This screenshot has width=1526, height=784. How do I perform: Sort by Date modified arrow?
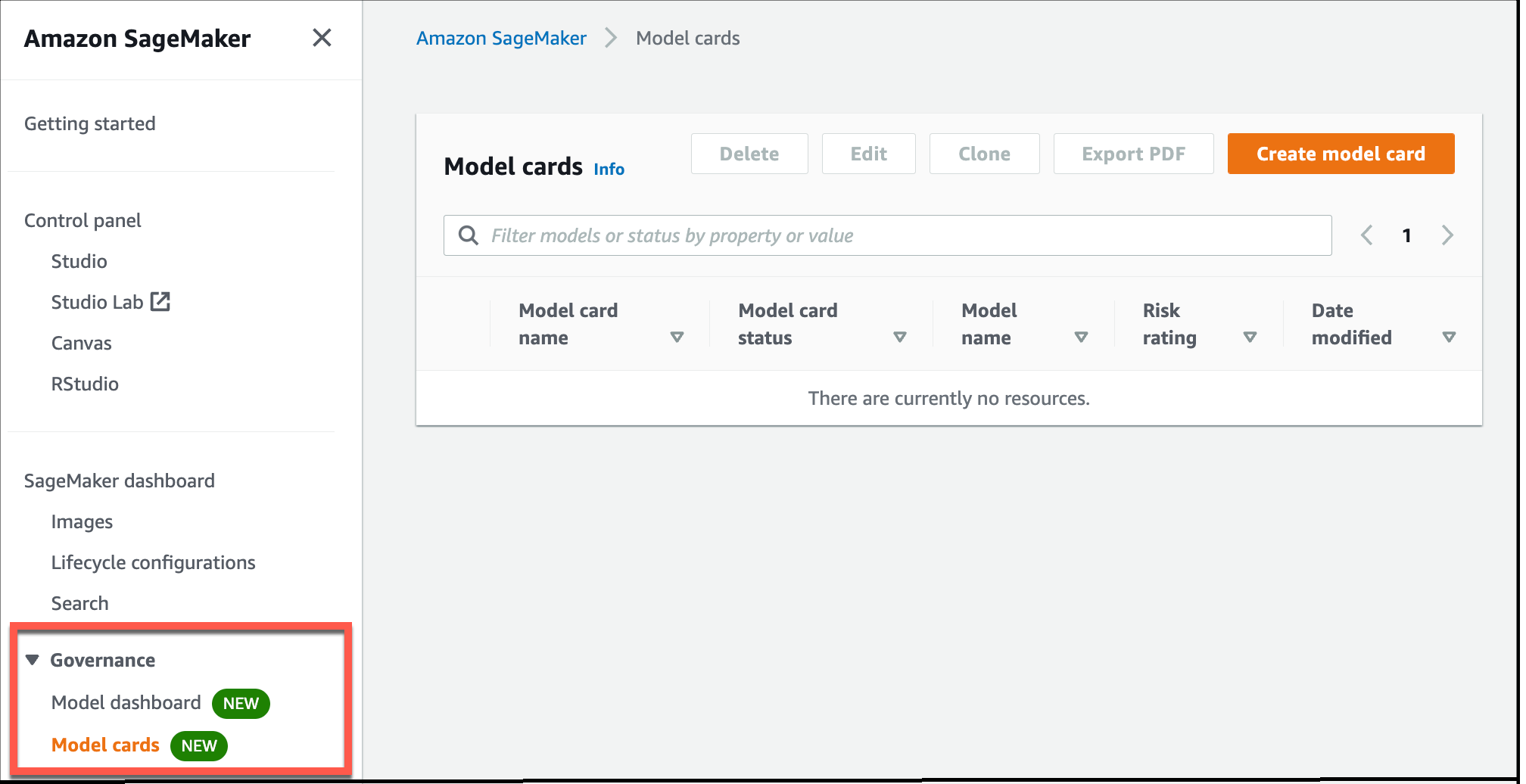(x=1450, y=338)
